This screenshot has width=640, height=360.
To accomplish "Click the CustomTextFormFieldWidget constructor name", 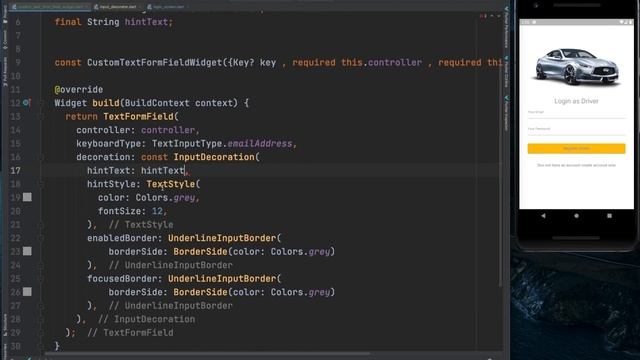I will click(x=155, y=63).
